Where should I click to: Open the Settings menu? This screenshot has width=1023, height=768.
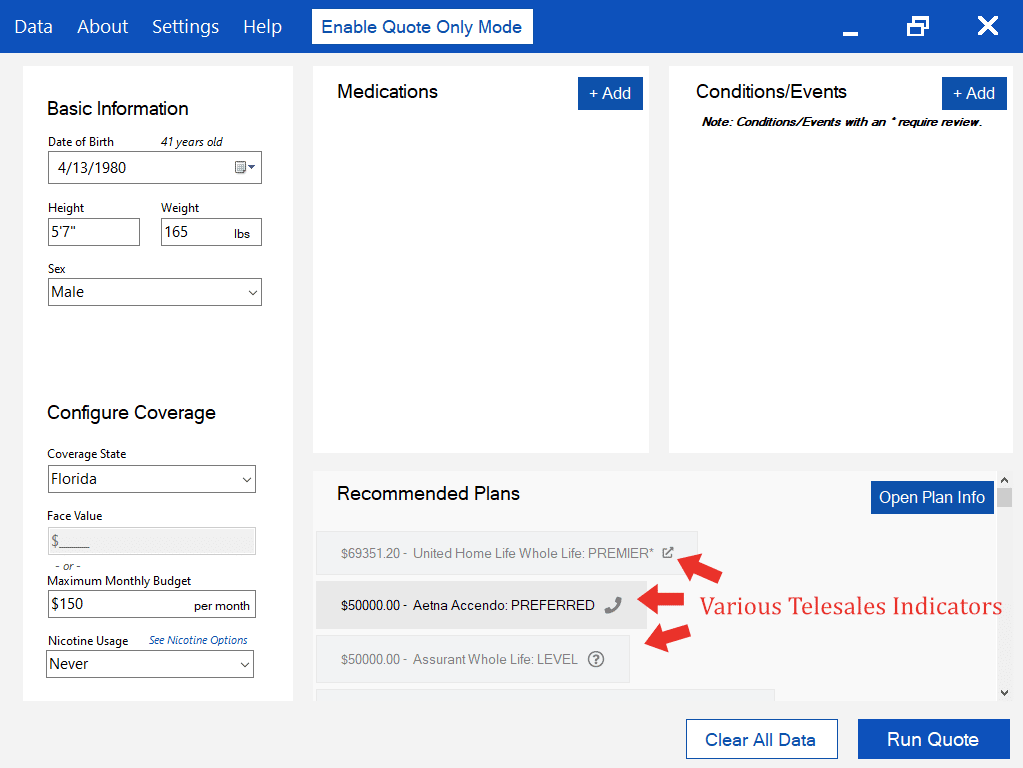(x=185, y=27)
